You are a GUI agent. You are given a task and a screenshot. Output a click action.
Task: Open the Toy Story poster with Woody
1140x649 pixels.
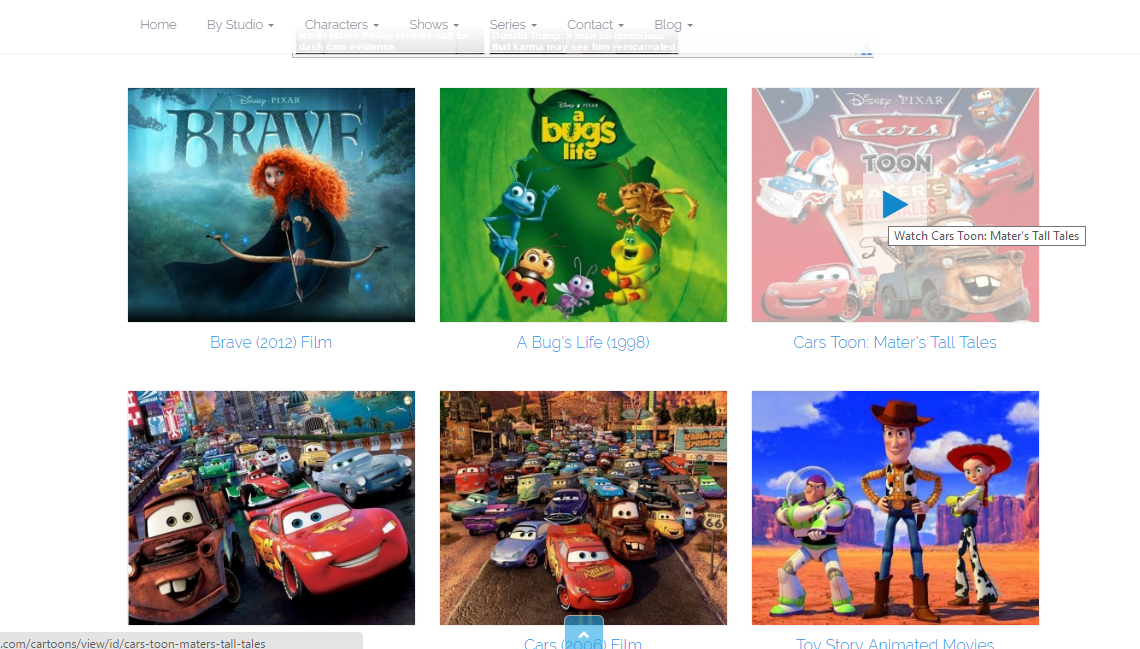895,508
